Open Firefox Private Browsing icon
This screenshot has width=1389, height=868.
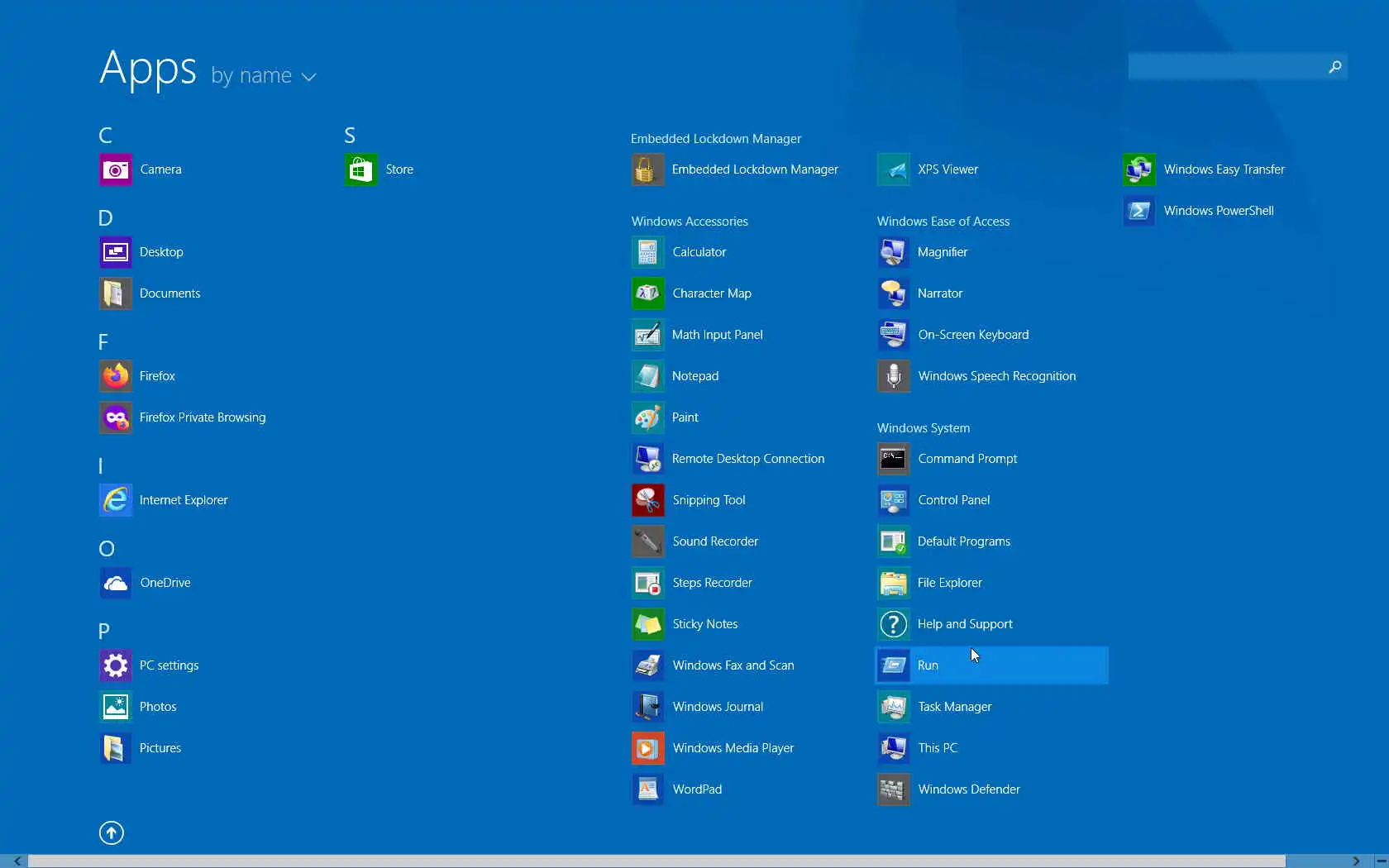coord(116,417)
